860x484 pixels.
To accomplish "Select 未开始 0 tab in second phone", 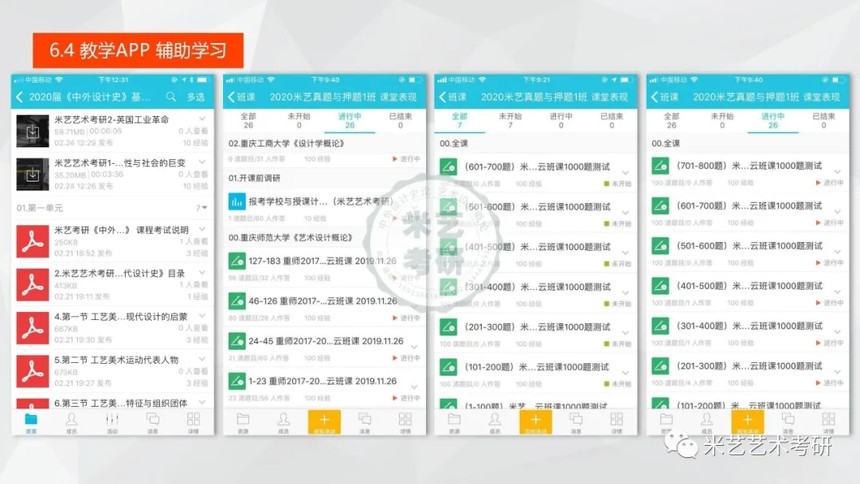I will pyautogui.click(x=299, y=121).
